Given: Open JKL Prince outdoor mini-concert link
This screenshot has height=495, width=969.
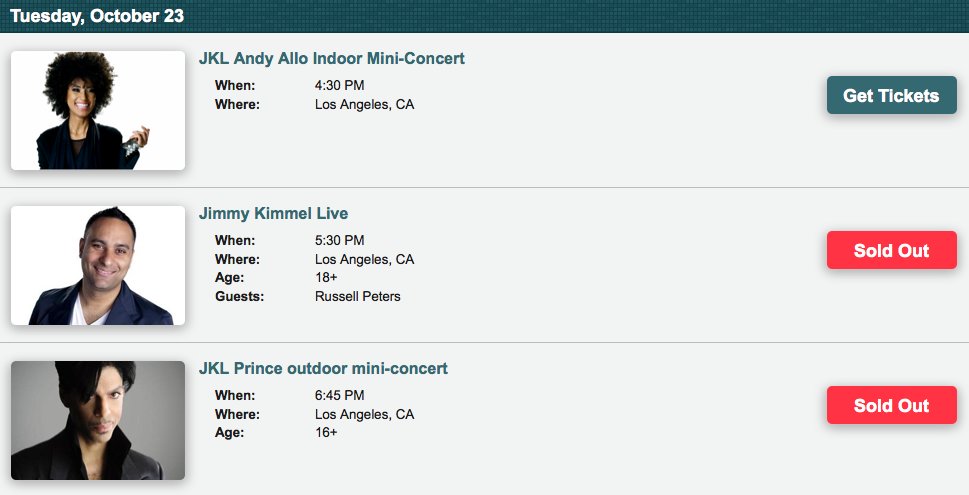Looking at the screenshot, I should [x=323, y=369].
